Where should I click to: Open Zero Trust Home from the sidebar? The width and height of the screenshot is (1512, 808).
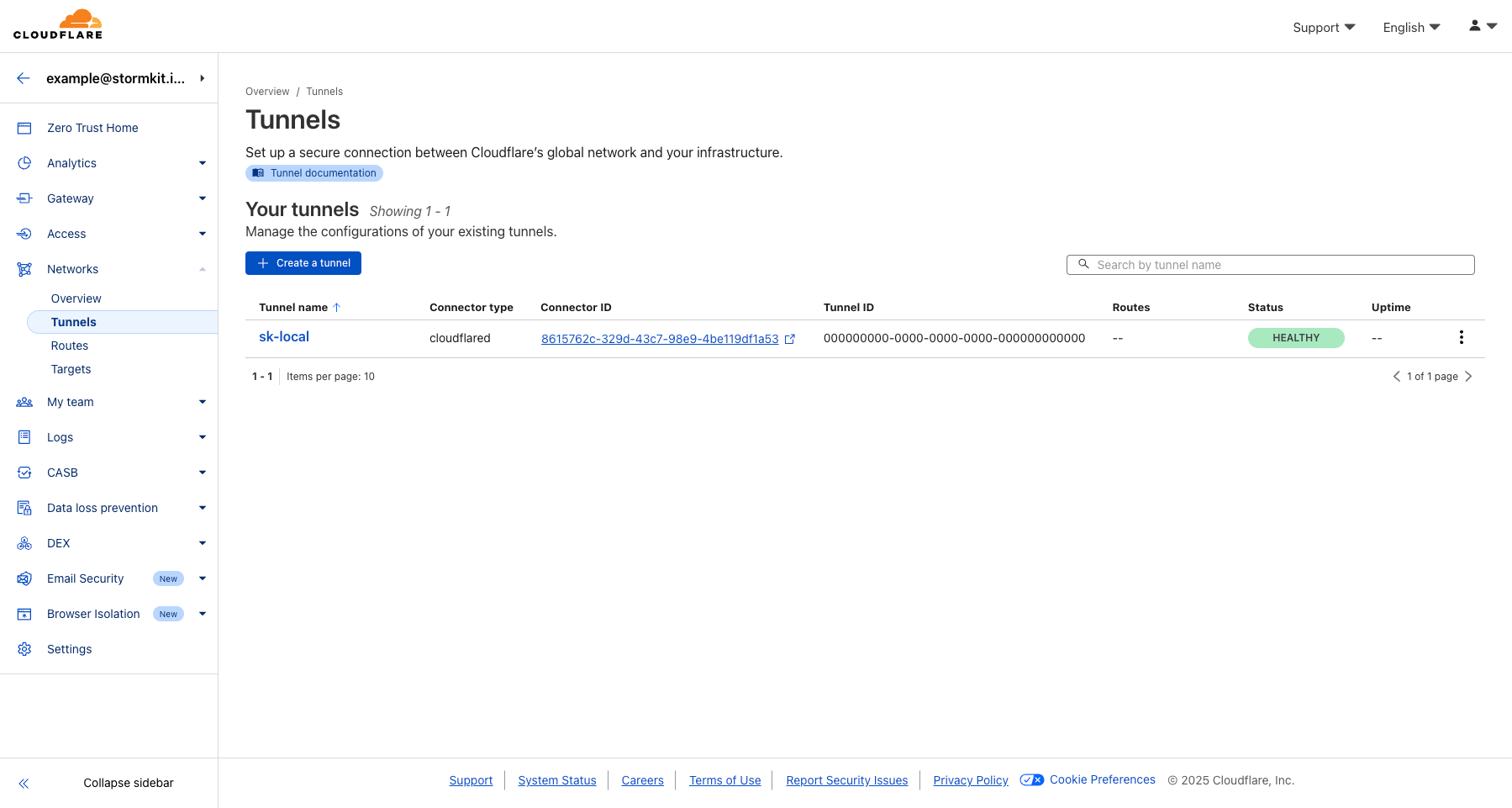point(24,127)
